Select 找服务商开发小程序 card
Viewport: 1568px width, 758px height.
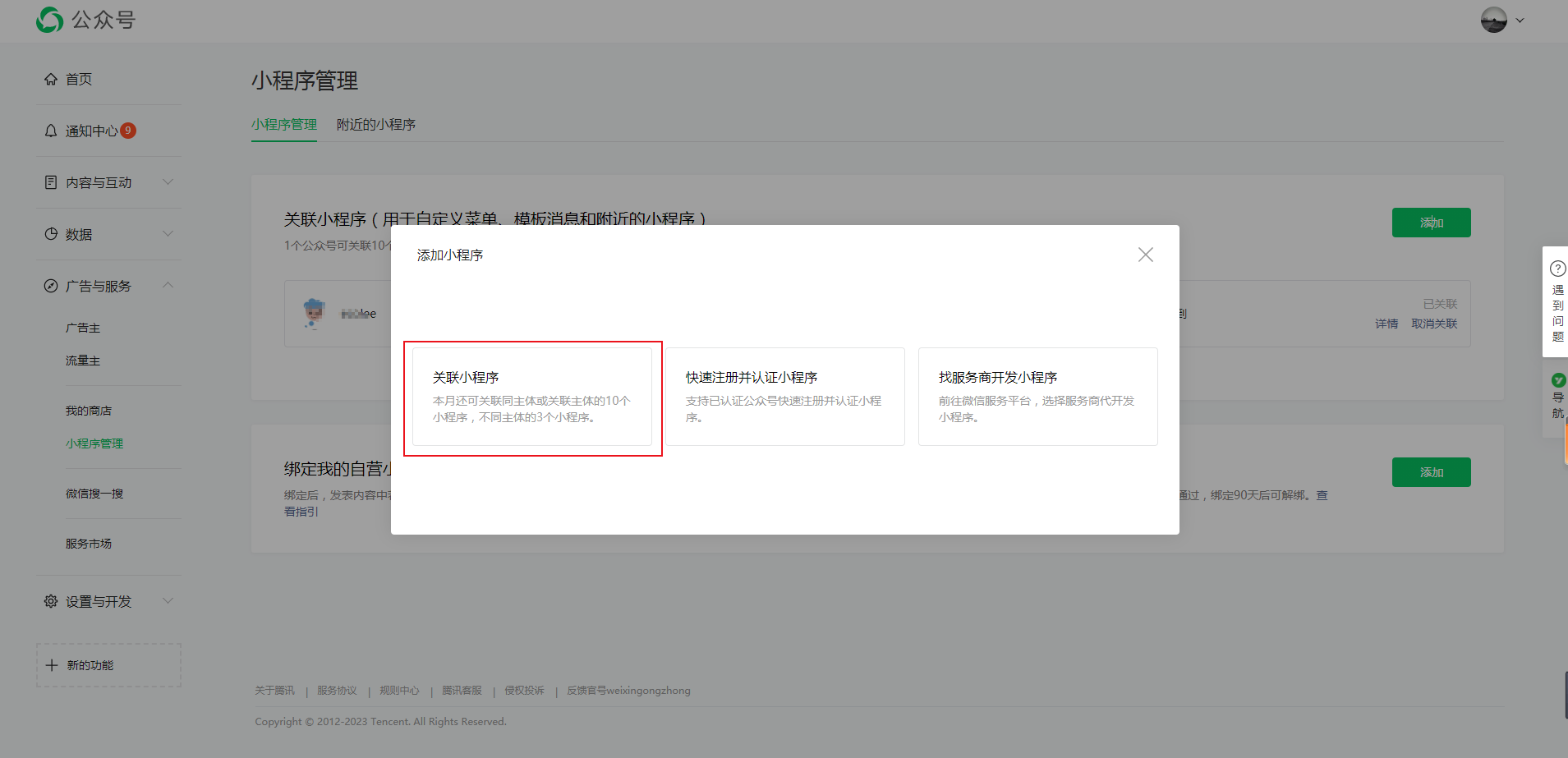pos(1037,397)
